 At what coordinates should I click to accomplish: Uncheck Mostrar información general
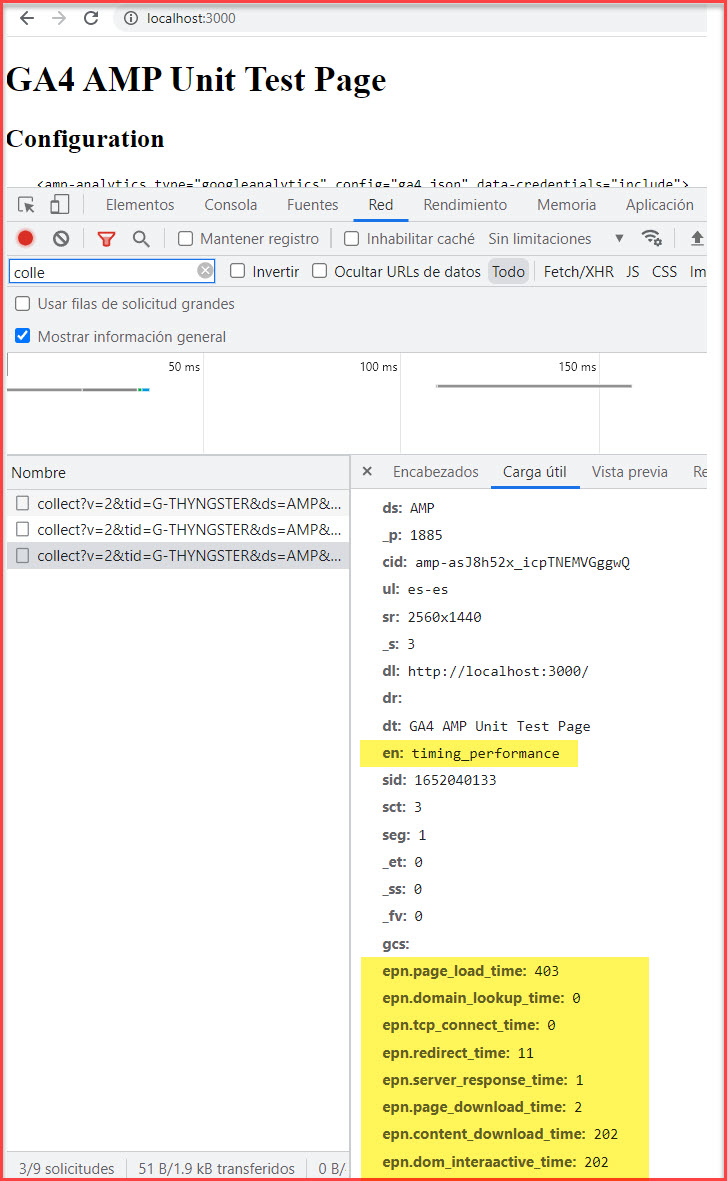point(23,337)
